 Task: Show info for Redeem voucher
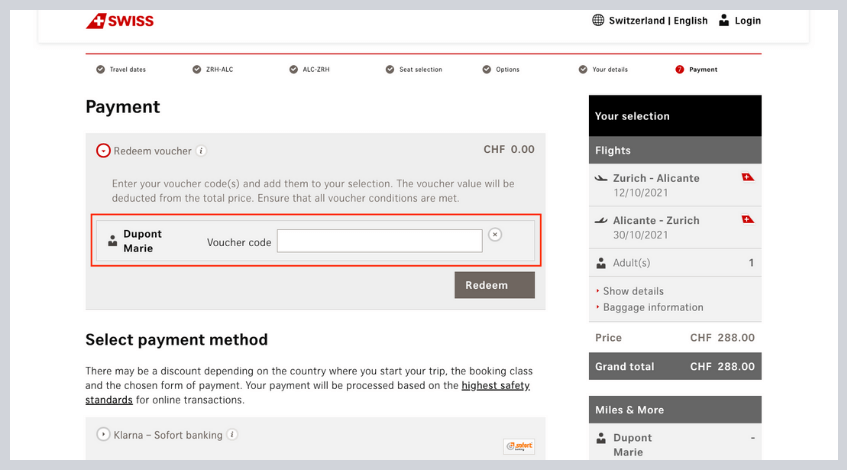pyautogui.click(x=201, y=151)
